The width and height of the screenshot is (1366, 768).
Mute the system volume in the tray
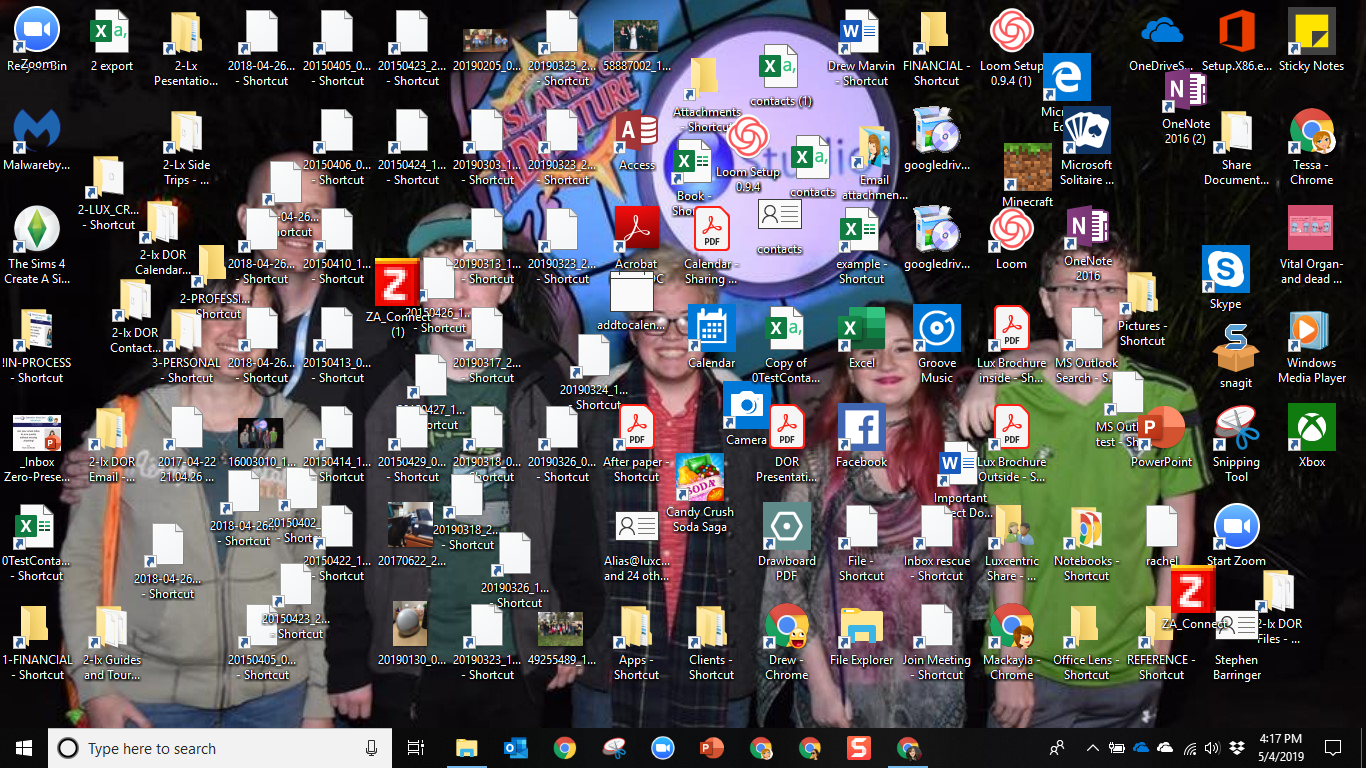click(x=1211, y=747)
